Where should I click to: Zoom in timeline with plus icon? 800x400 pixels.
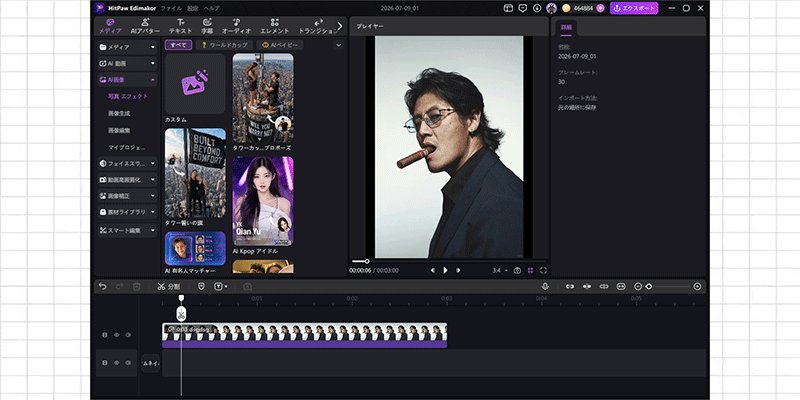pos(697,286)
